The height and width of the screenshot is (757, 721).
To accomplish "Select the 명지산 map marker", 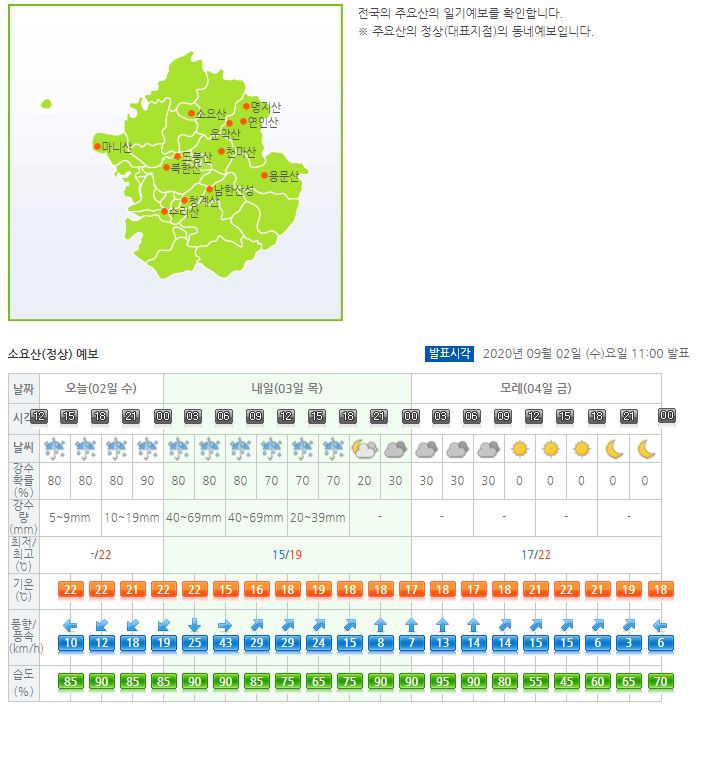I will pos(247,106).
